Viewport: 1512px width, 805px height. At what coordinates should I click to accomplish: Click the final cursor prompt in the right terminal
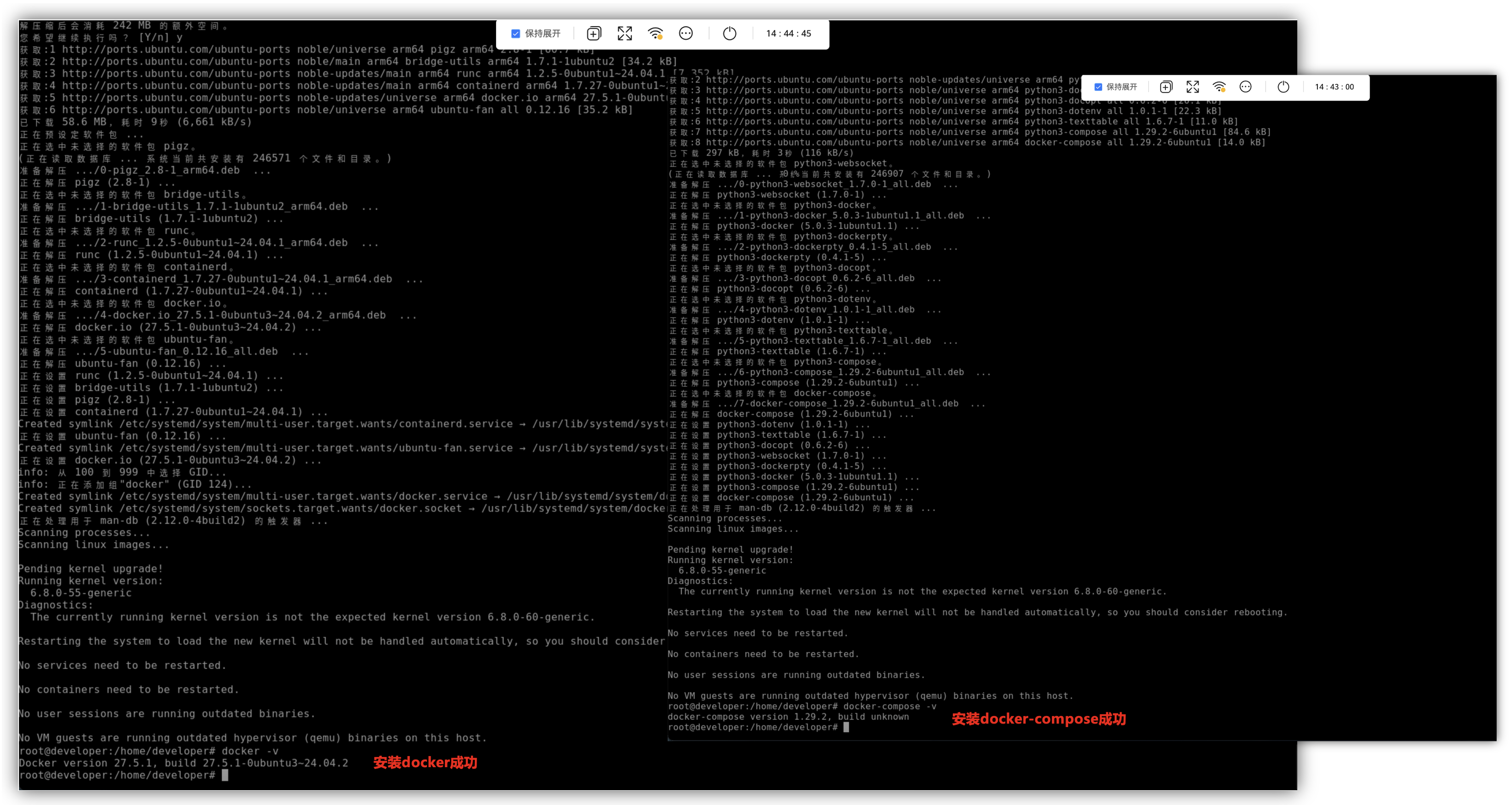758,728
